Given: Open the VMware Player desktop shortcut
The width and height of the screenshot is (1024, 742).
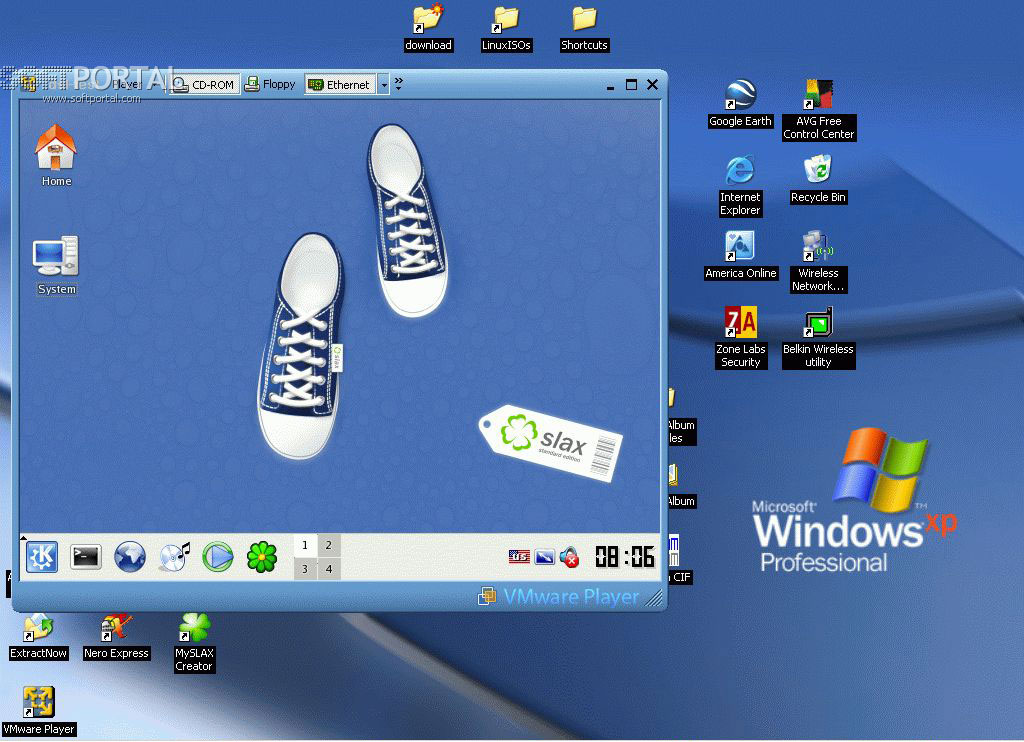Looking at the screenshot, I should tap(39, 711).
